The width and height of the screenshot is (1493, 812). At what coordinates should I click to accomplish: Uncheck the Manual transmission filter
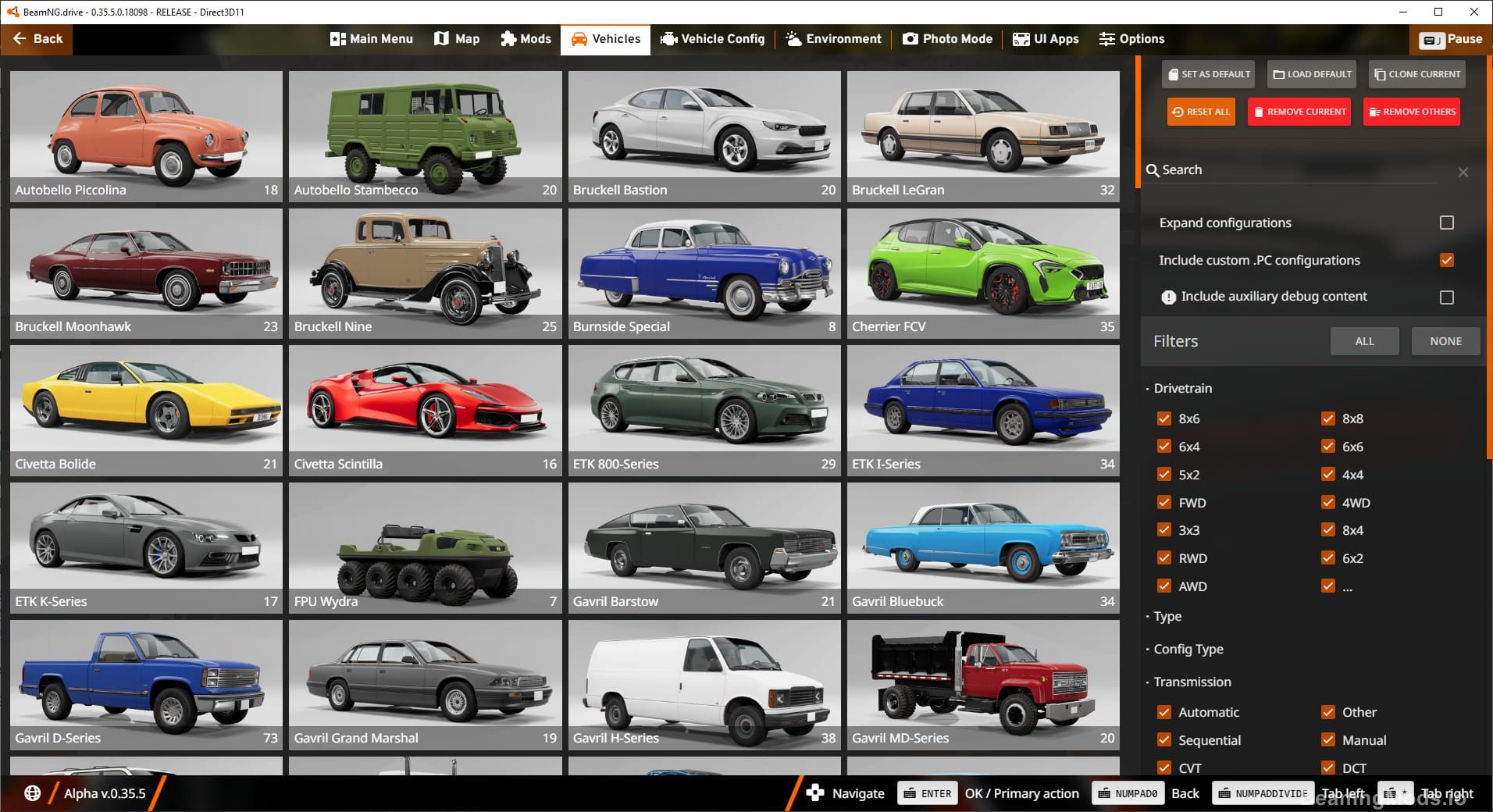[1328, 740]
